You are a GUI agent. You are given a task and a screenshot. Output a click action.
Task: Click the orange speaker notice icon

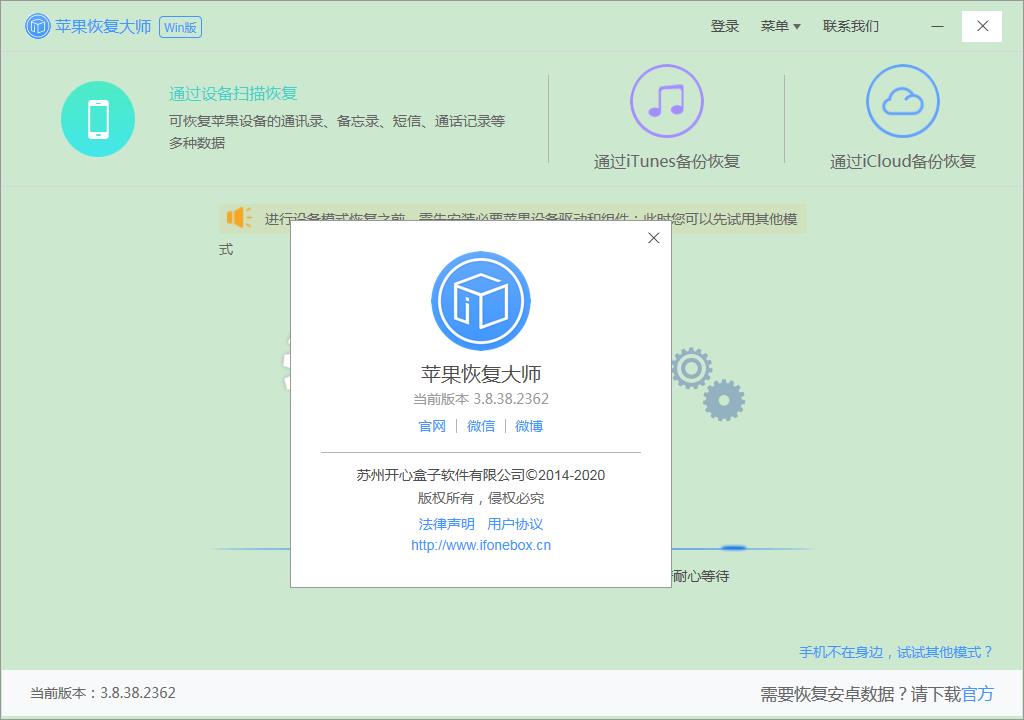pyautogui.click(x=239, y=218)
